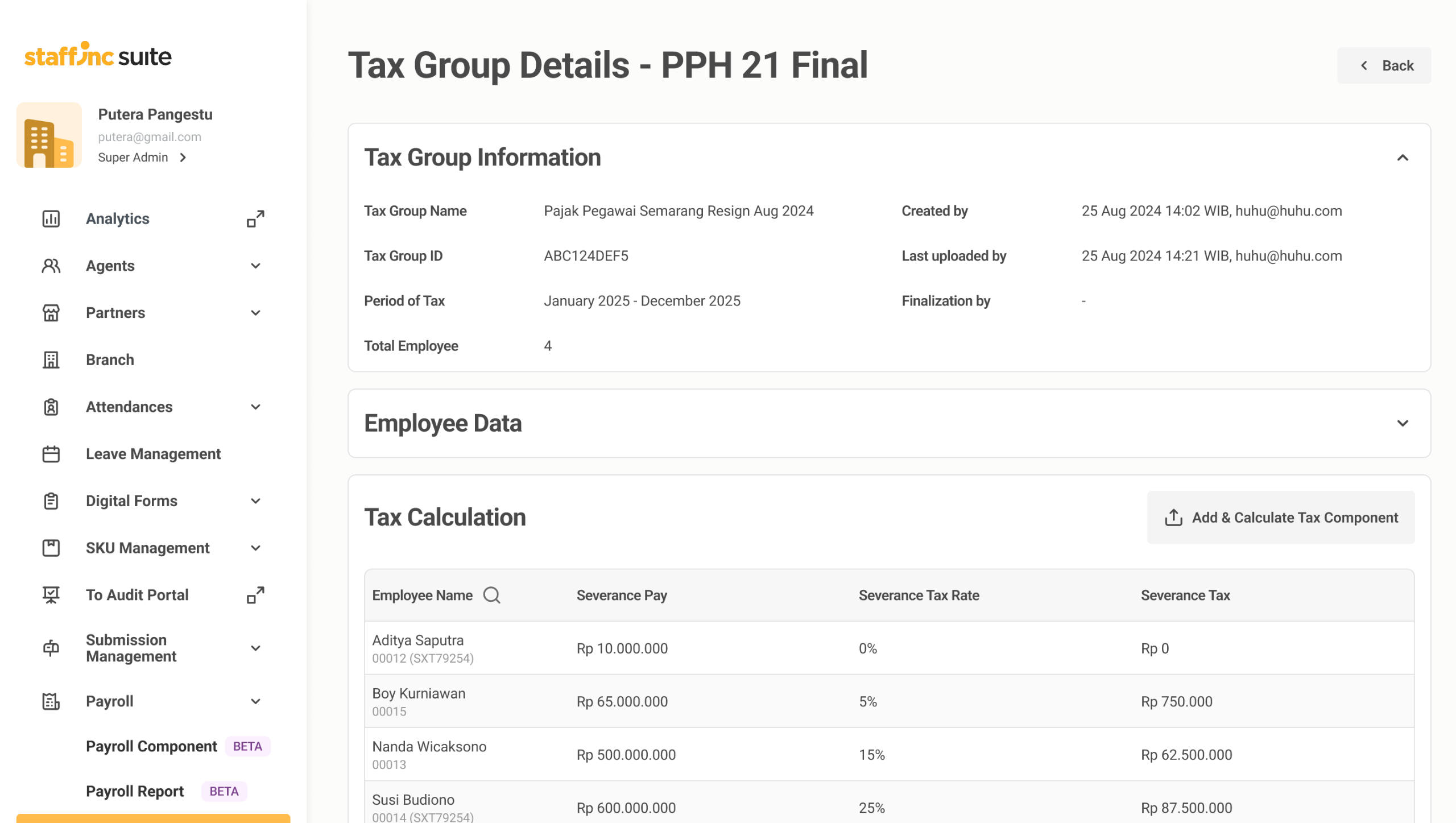Collapse the Tax Group Information section
The width and height of the screenshot is (1456, 823).
tap(1402, 158)
